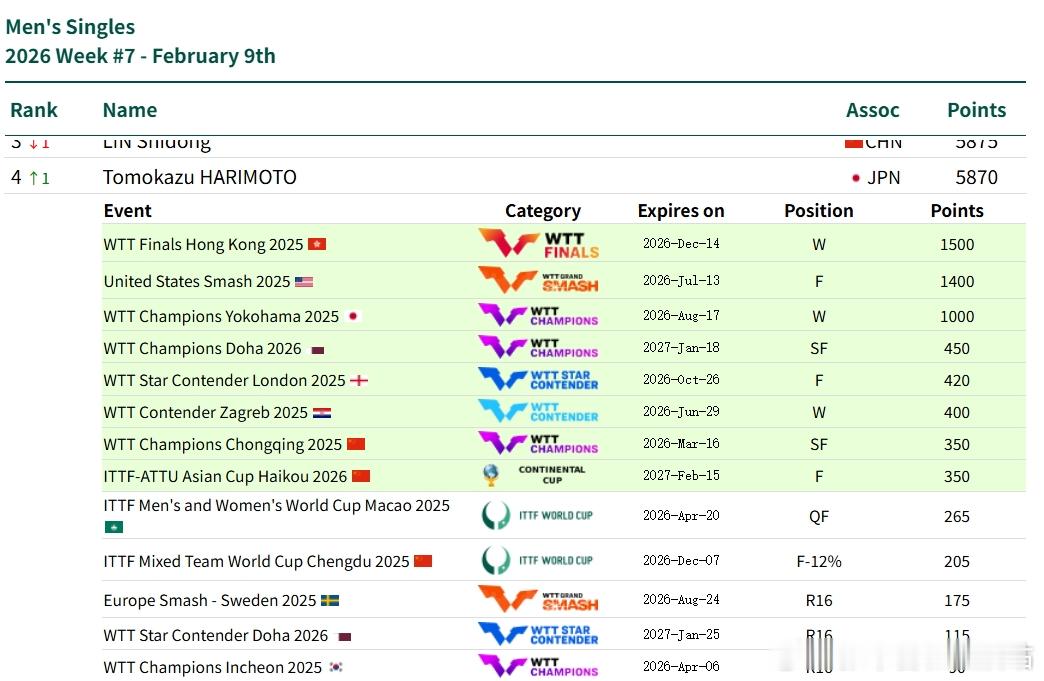The height and width of the screenshot is (681, 1044).
Task: Sort by the main Points column header
Action: tap(976, 110)
